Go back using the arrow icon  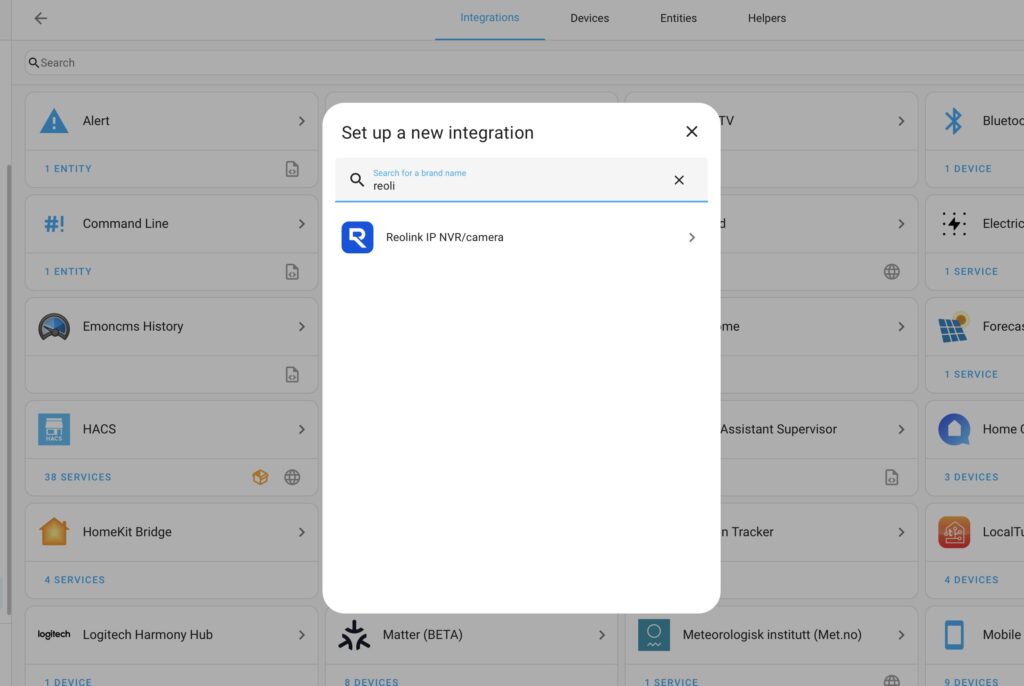[x=40, y=18]
